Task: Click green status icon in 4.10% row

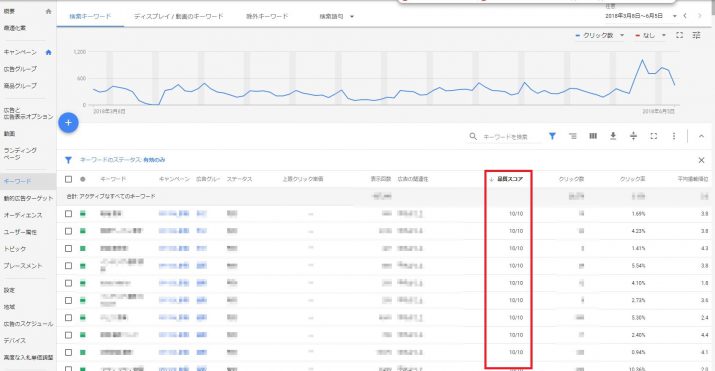Action: (x=83, y=283)
